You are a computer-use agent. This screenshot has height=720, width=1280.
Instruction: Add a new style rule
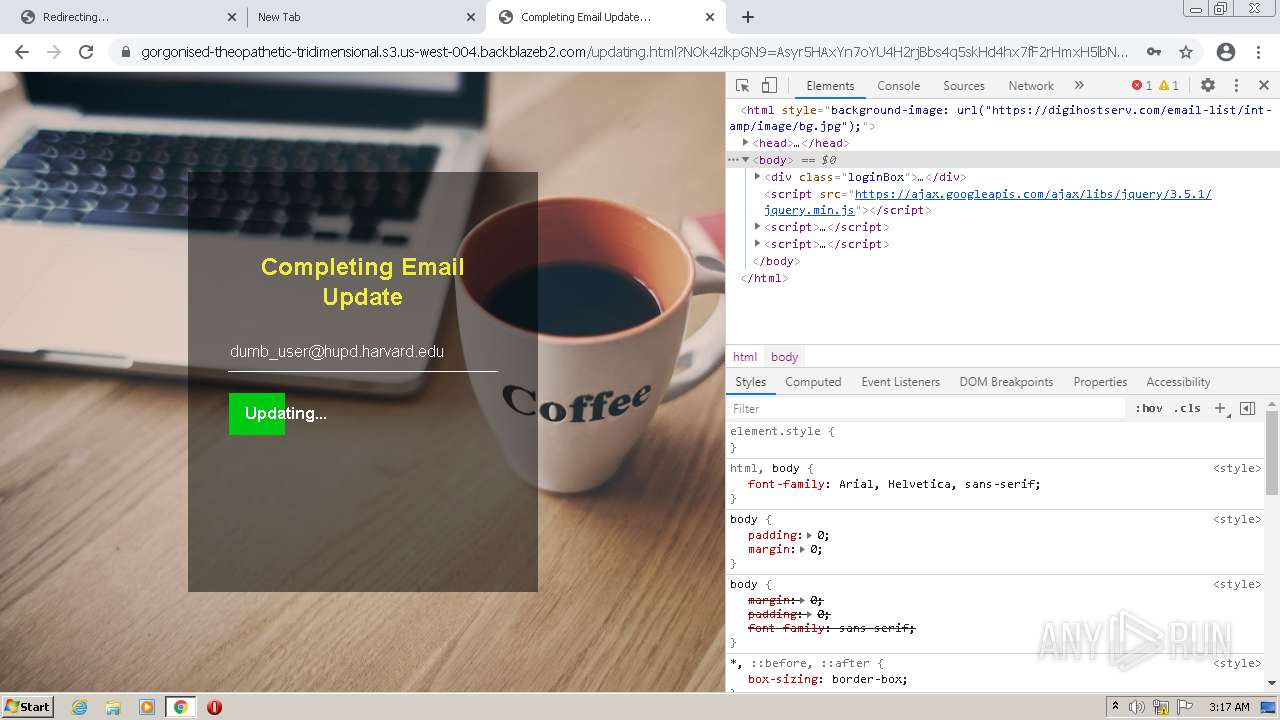tap(1220, 409)
